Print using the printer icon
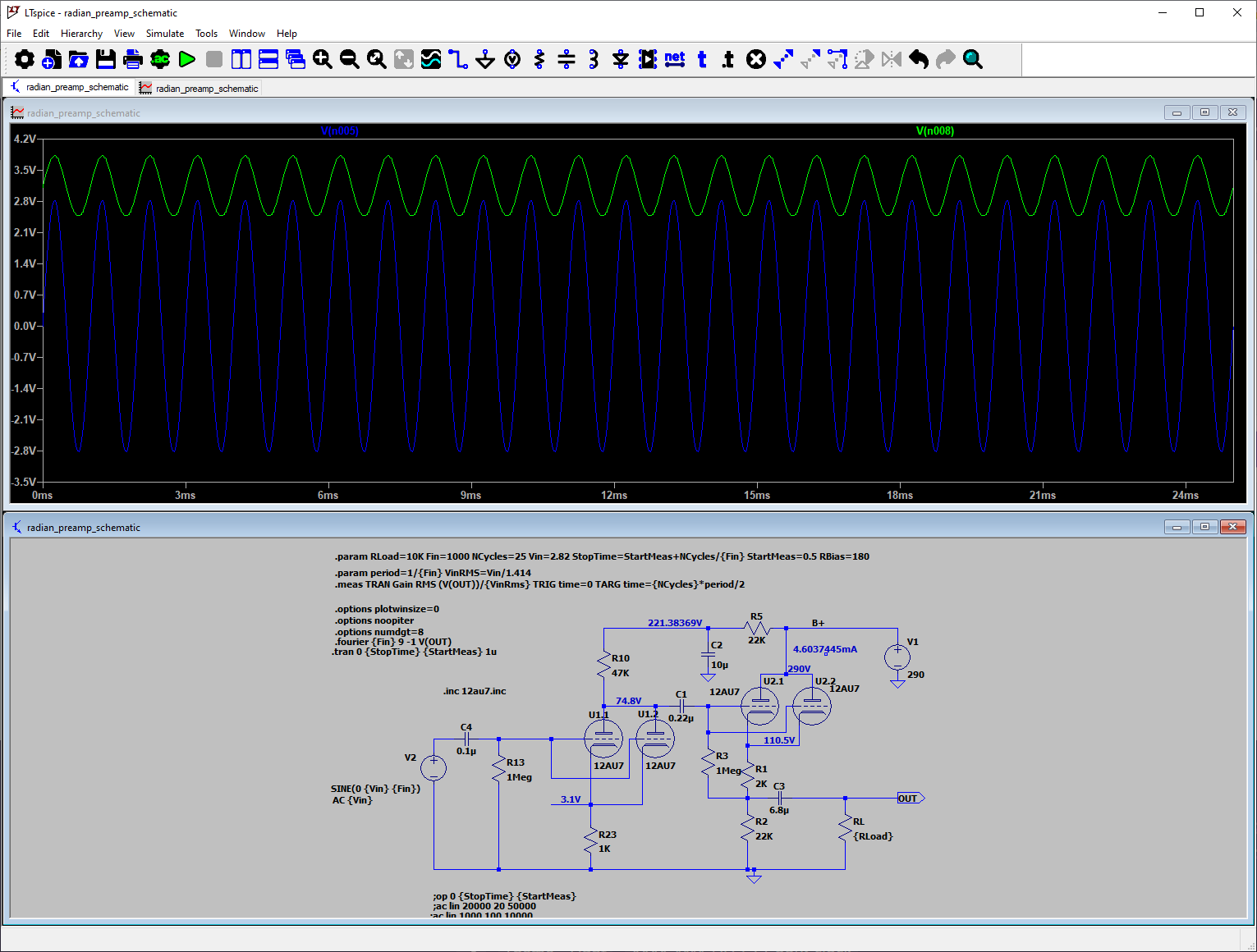1257x952 pixels. (x=133, y=59)
